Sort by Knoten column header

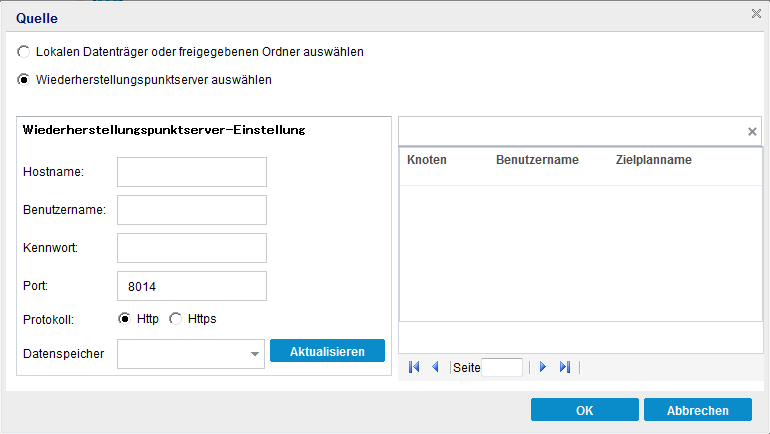pos(427,160)
